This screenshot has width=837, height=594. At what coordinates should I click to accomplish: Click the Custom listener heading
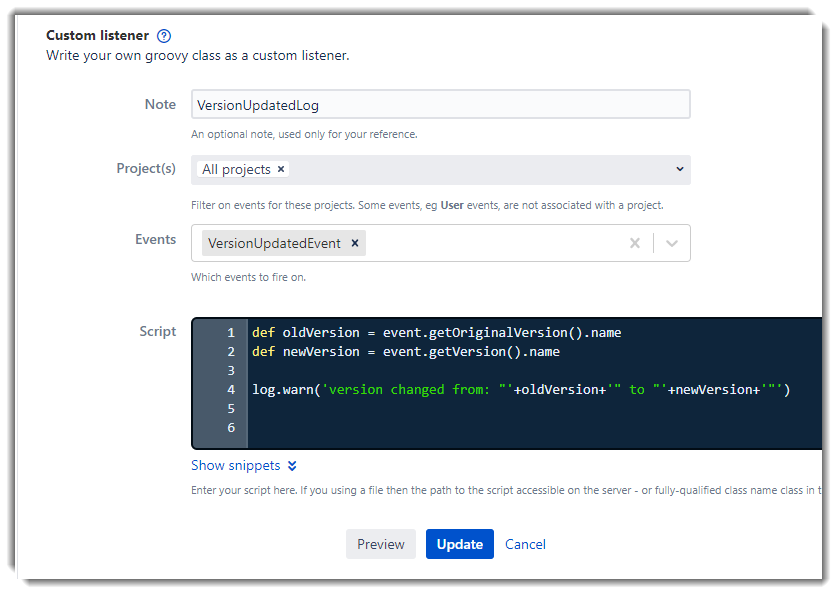[x=97, y=35]
